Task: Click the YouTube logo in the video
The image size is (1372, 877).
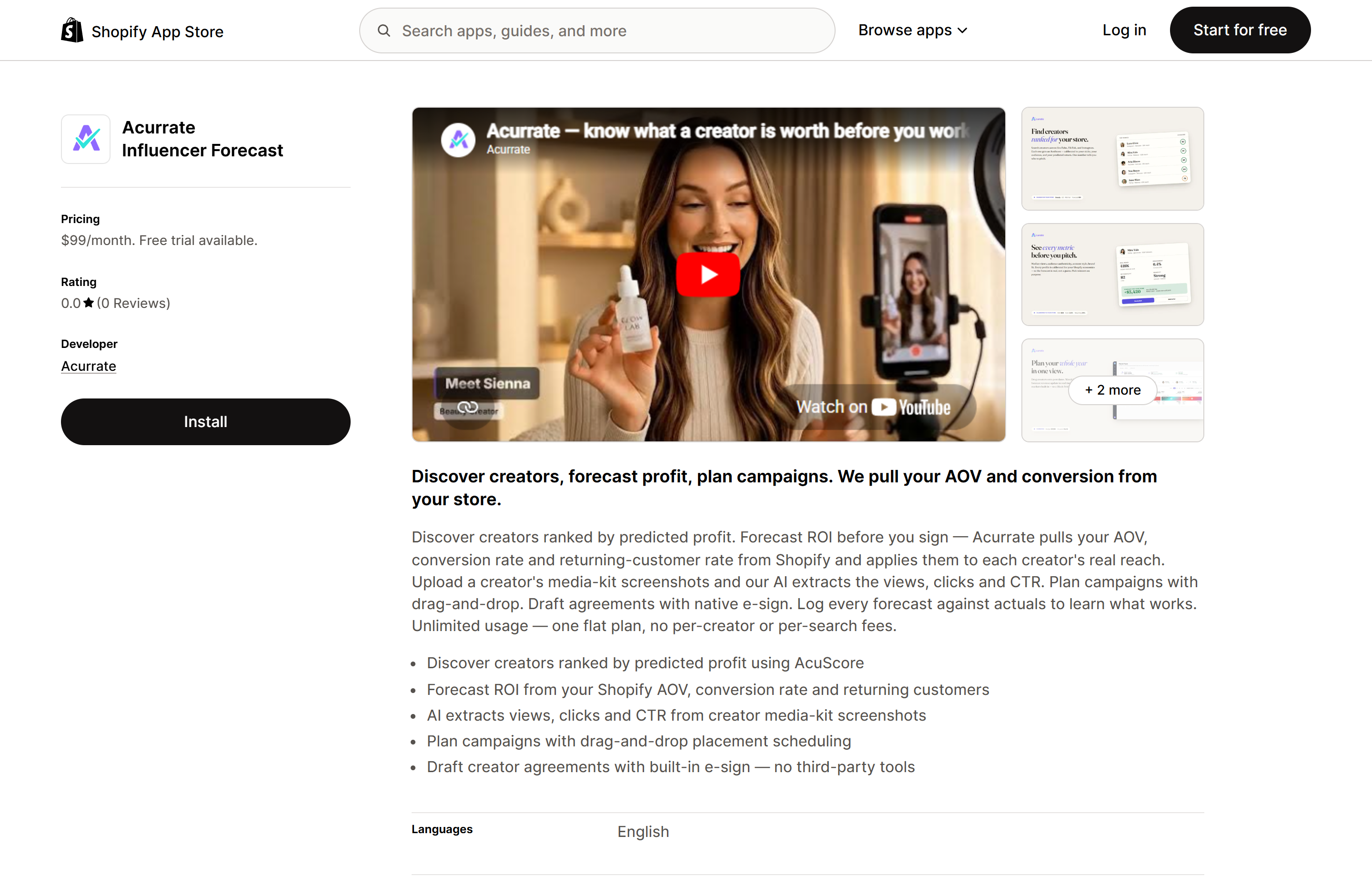Action: coord(911,407)
